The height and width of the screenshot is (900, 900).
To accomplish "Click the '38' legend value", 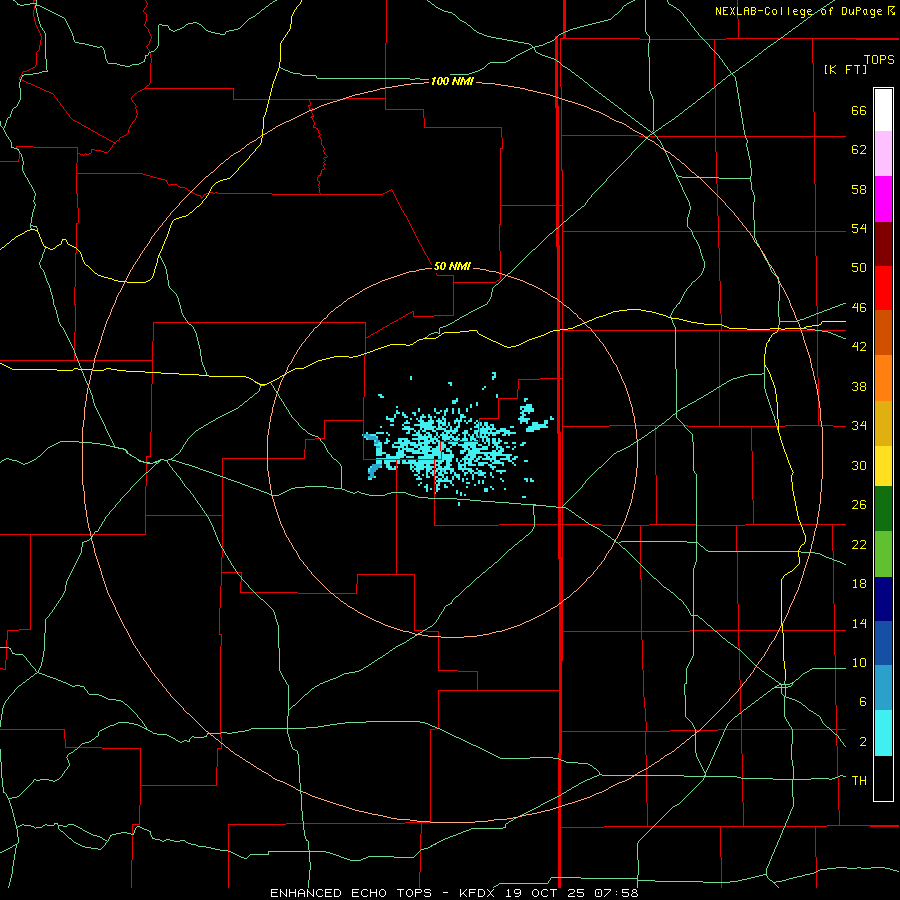I will [859, 386].
